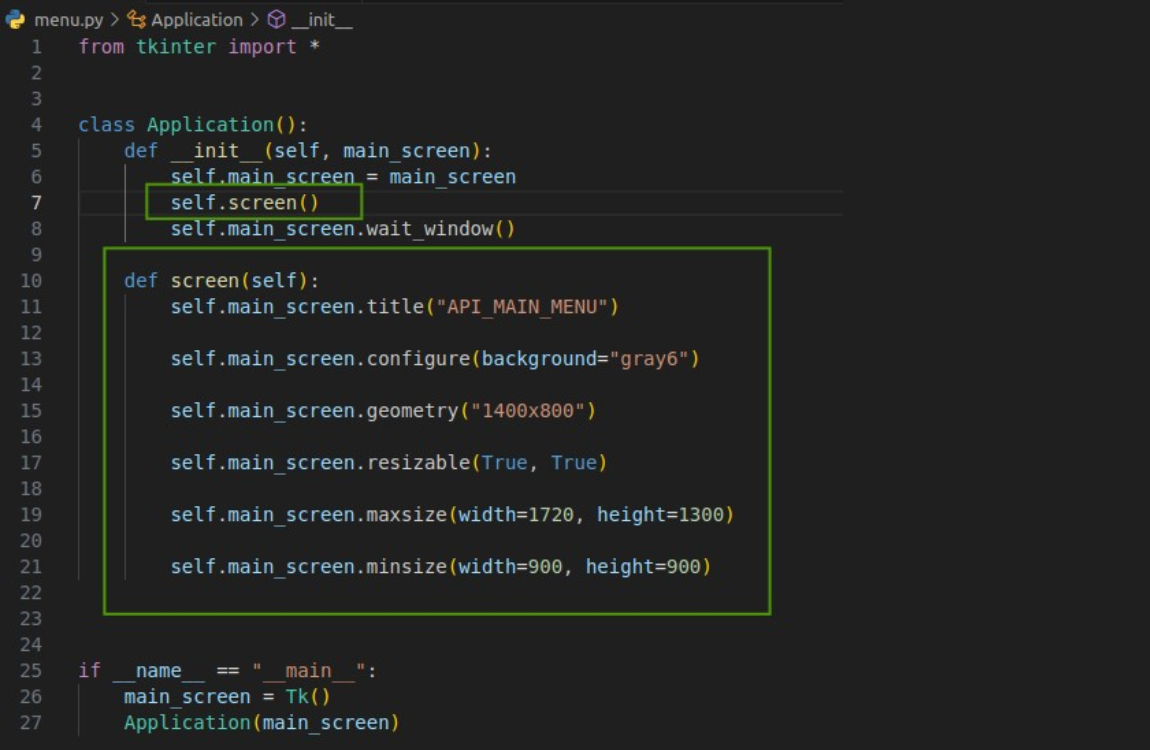The width and height of the screenshot is (1150, 750).
Task: Click the "API_MAIN_MENU" title string
Action: 521,307
